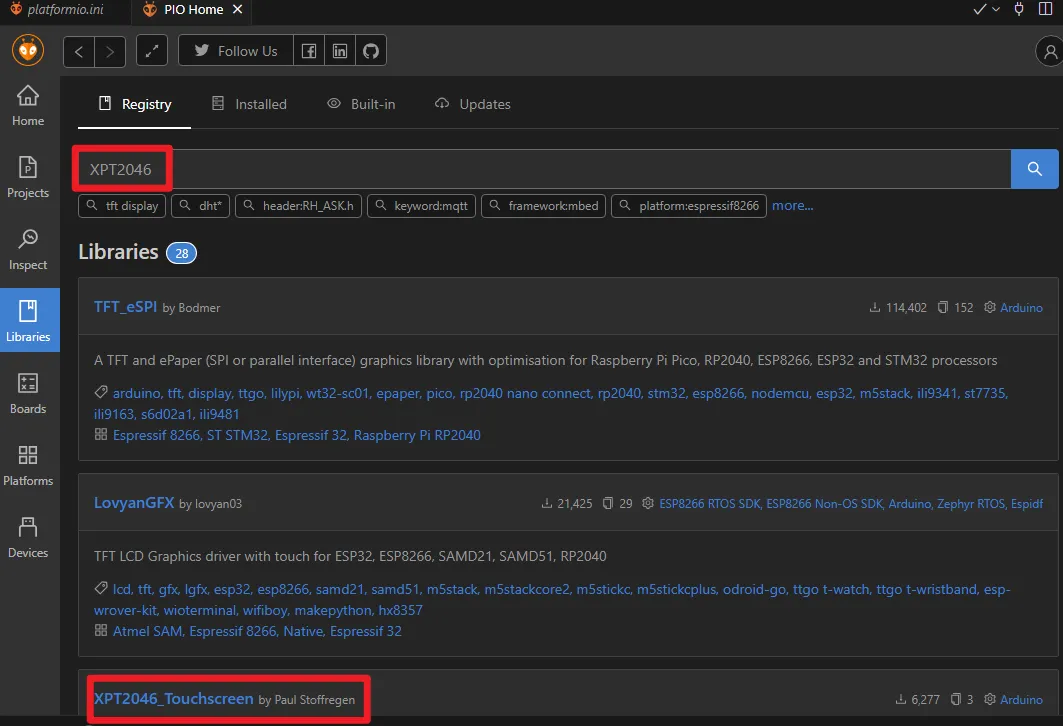The image size is (1063, 726).
Task: Click the 'more...' search examples link
Action: tap(793, 205)
